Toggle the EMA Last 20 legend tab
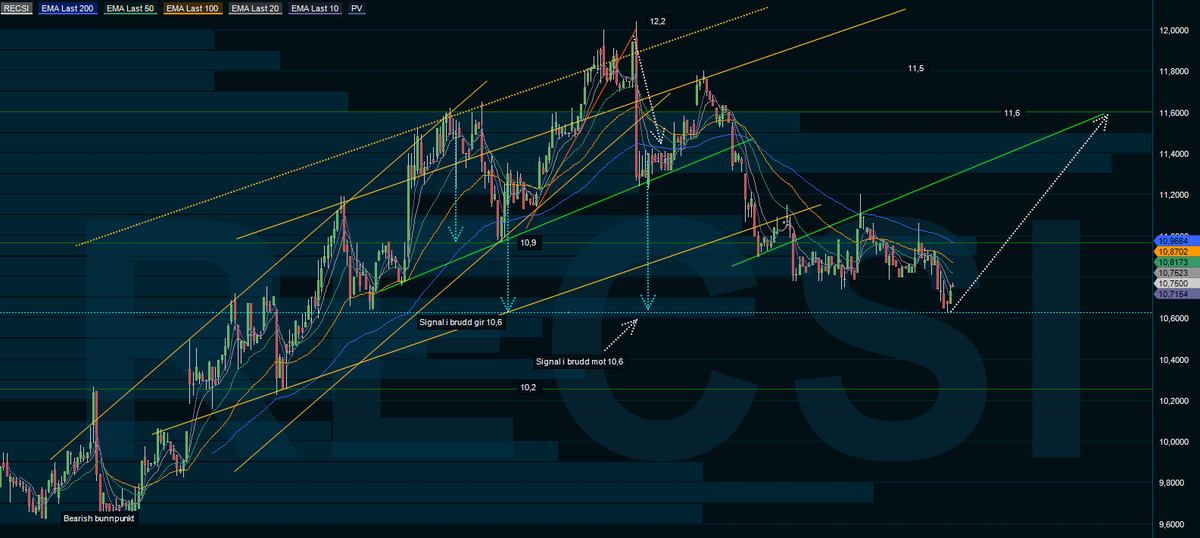 pyautogui.click(x=257, y=8)
